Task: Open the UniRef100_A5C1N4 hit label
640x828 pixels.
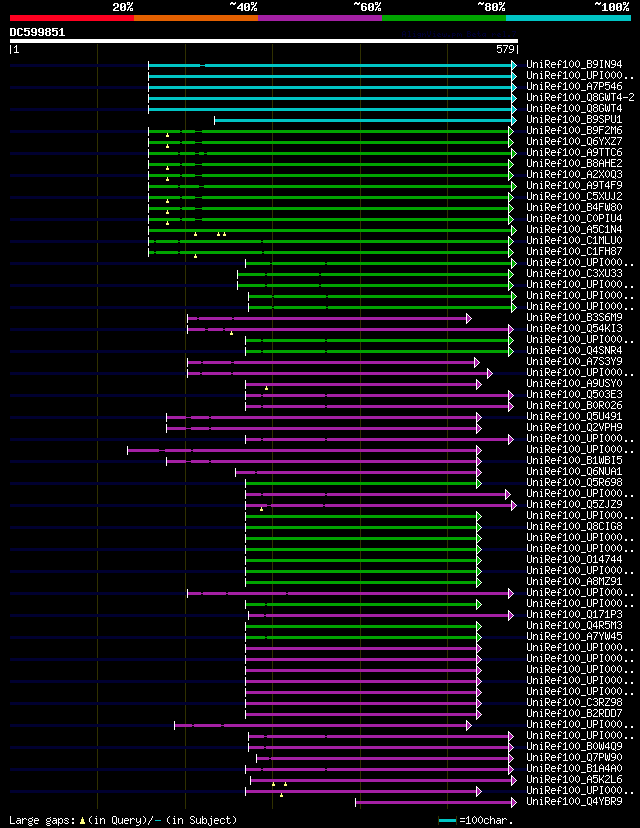Action: 574,230
